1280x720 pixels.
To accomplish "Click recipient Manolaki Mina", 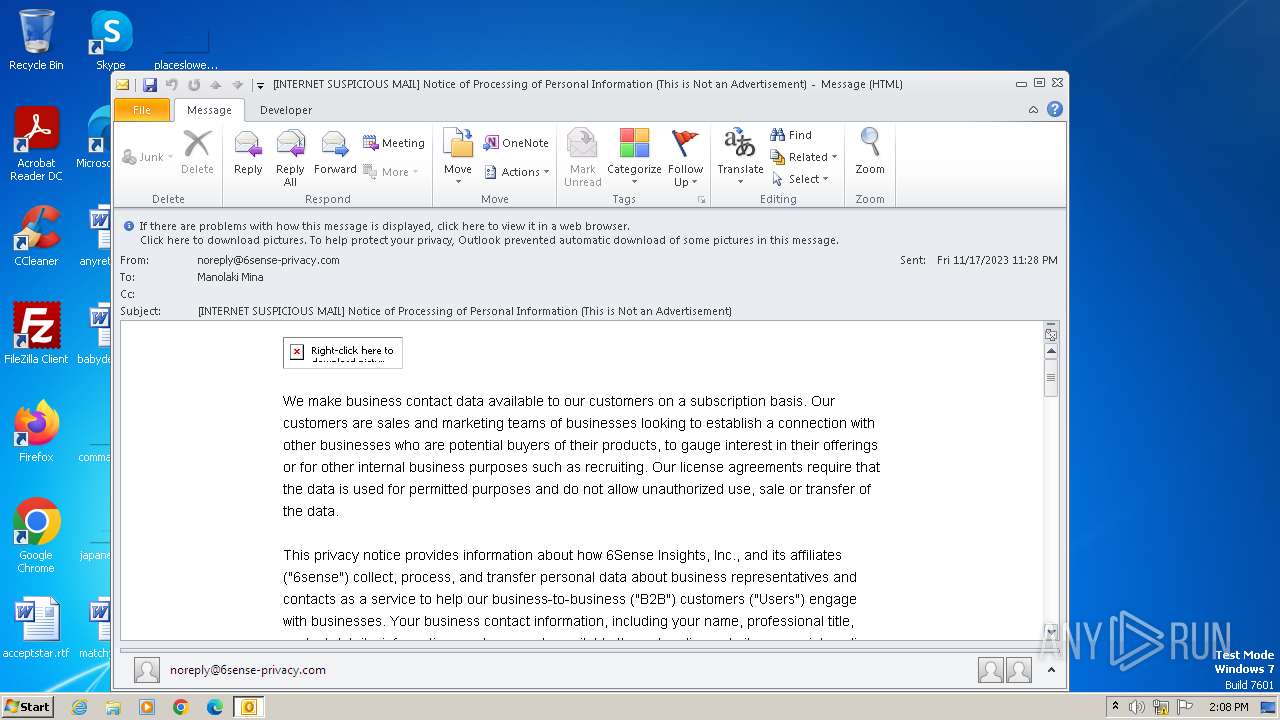I will tap(230, 277).
